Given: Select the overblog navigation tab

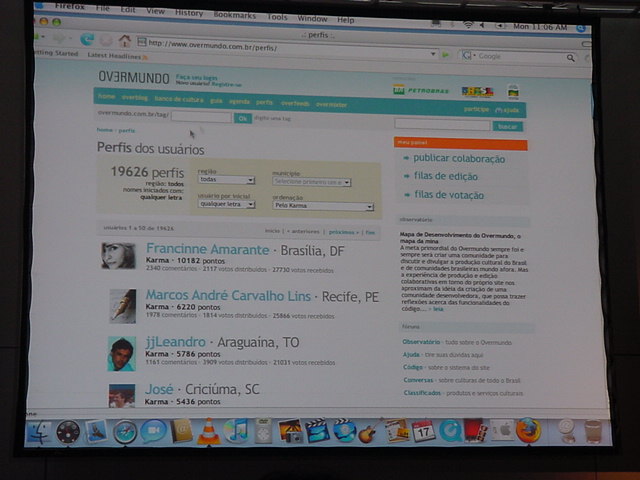Looking at the screenshot, I should (135, 98).
